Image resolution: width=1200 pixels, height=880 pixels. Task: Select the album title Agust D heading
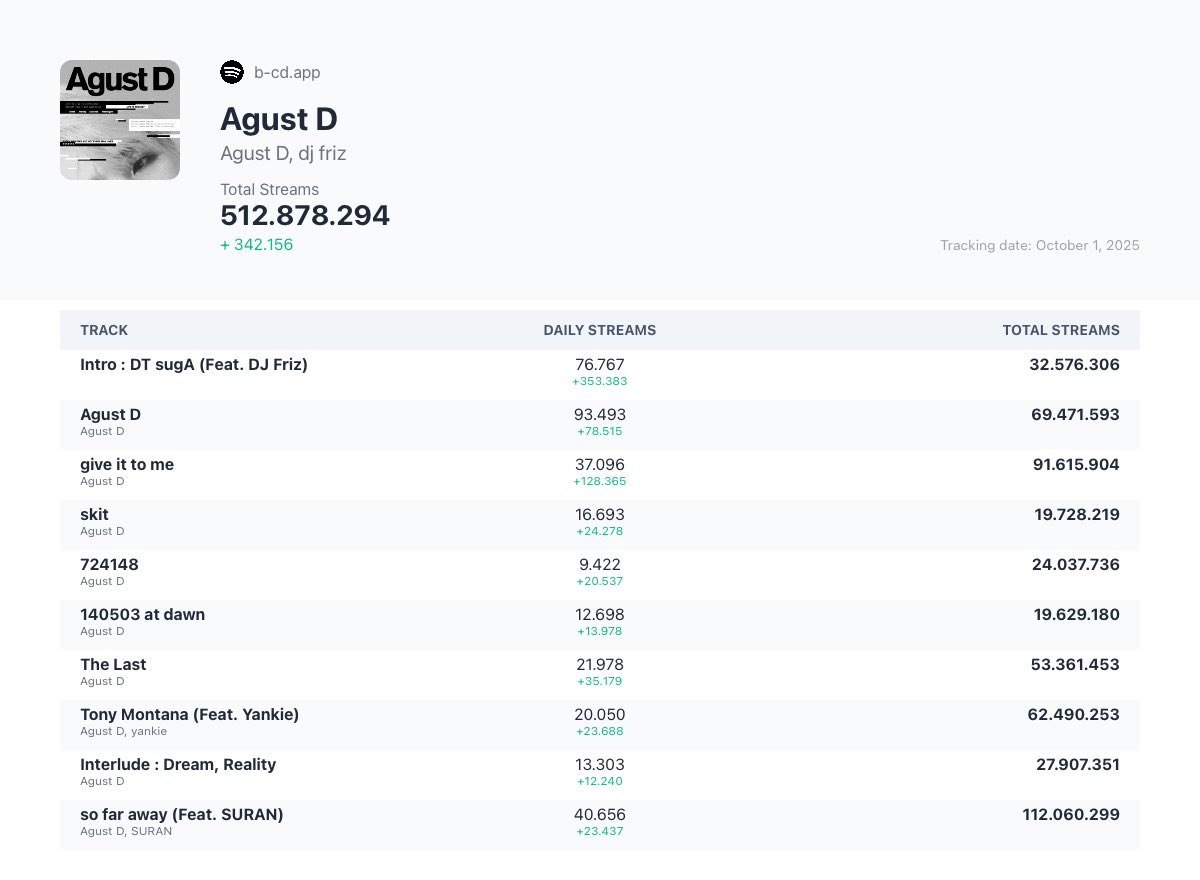coord(279,119)
